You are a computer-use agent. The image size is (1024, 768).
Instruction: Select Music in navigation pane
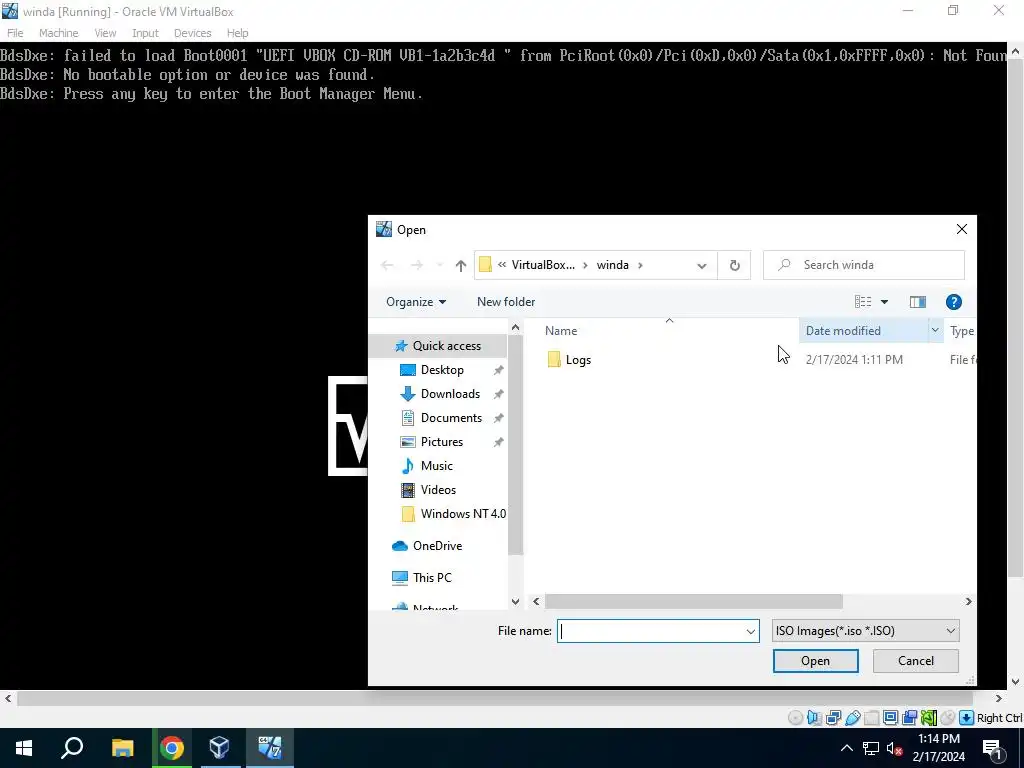tap(436, 466)
